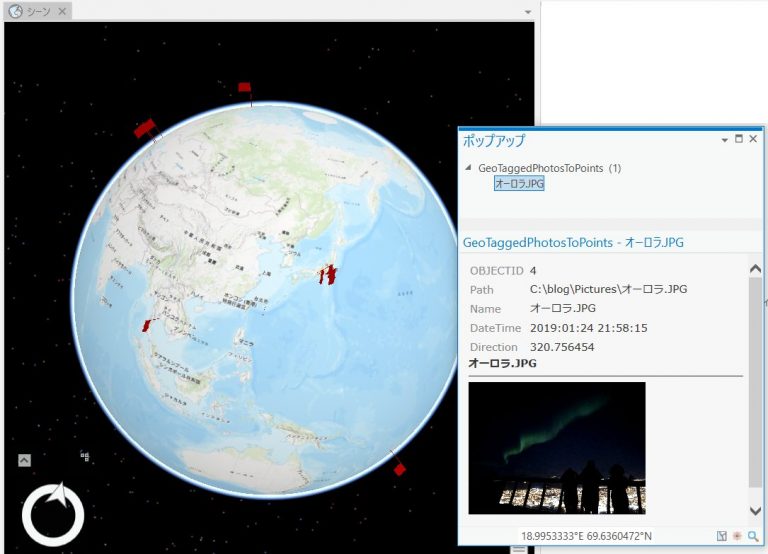Open the view list dropdown above the scene

point(528,12)
